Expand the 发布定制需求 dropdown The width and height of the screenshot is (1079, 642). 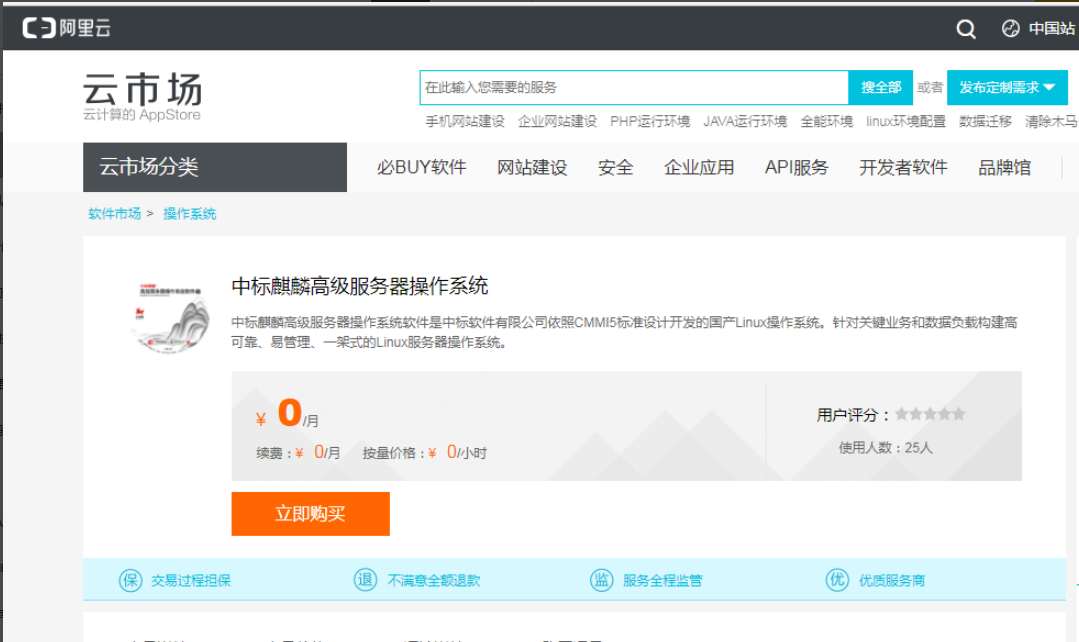pyautogui.click(x=1007, y=87)
